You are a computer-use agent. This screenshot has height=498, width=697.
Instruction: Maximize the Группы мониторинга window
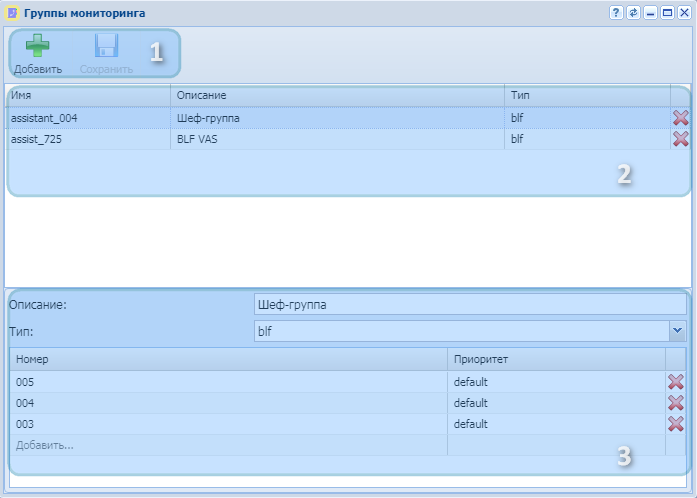point(667,13)
